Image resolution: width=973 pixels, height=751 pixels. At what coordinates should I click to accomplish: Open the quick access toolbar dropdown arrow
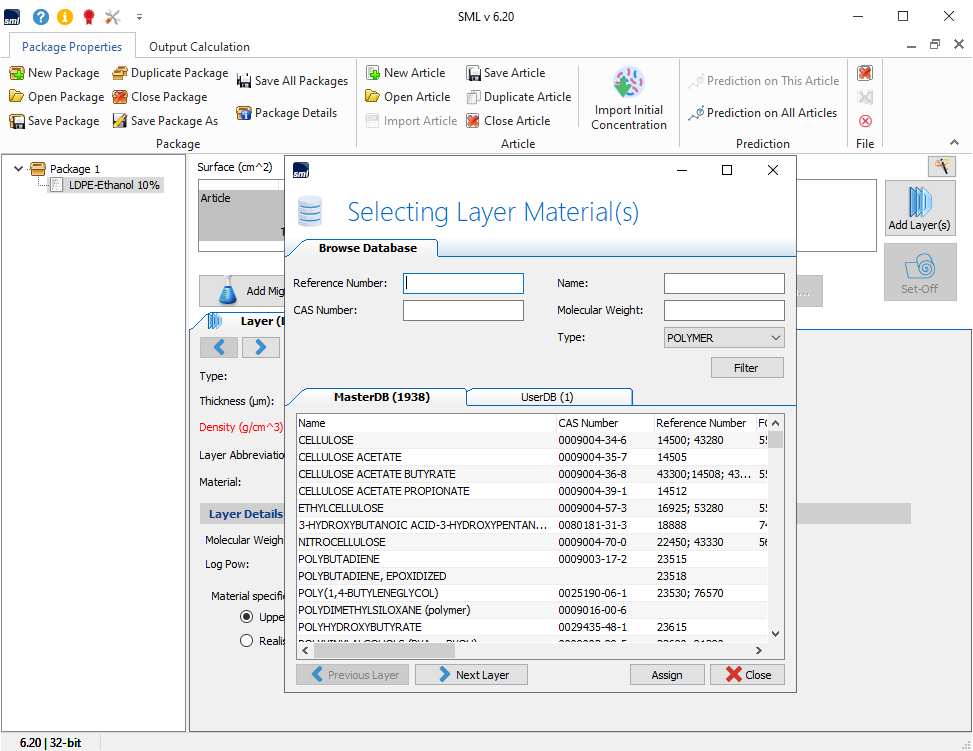(x=139, y=17)
